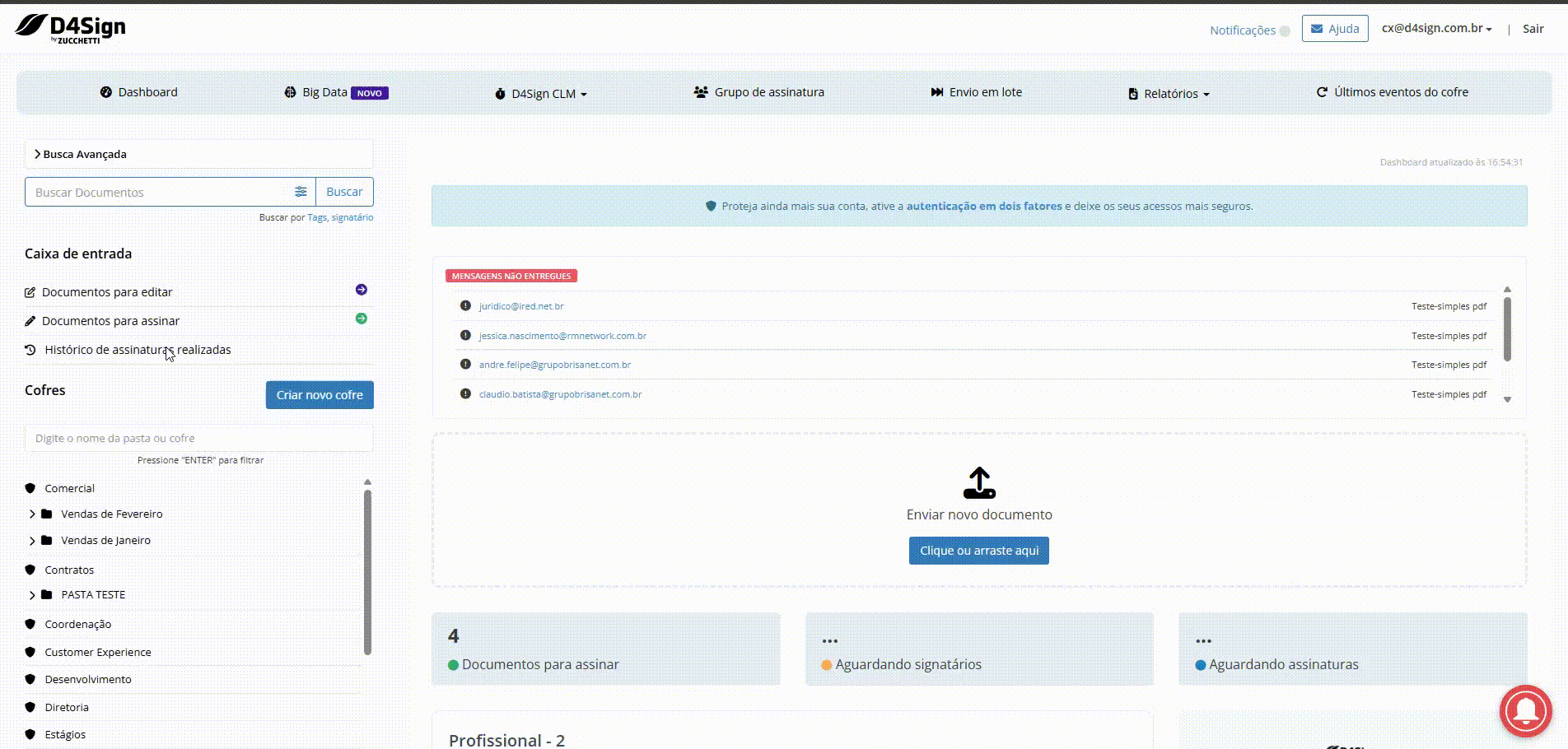Click the shield icon beside Diretoria
This screenshot has height=749, width=1568.
[30, 707]
